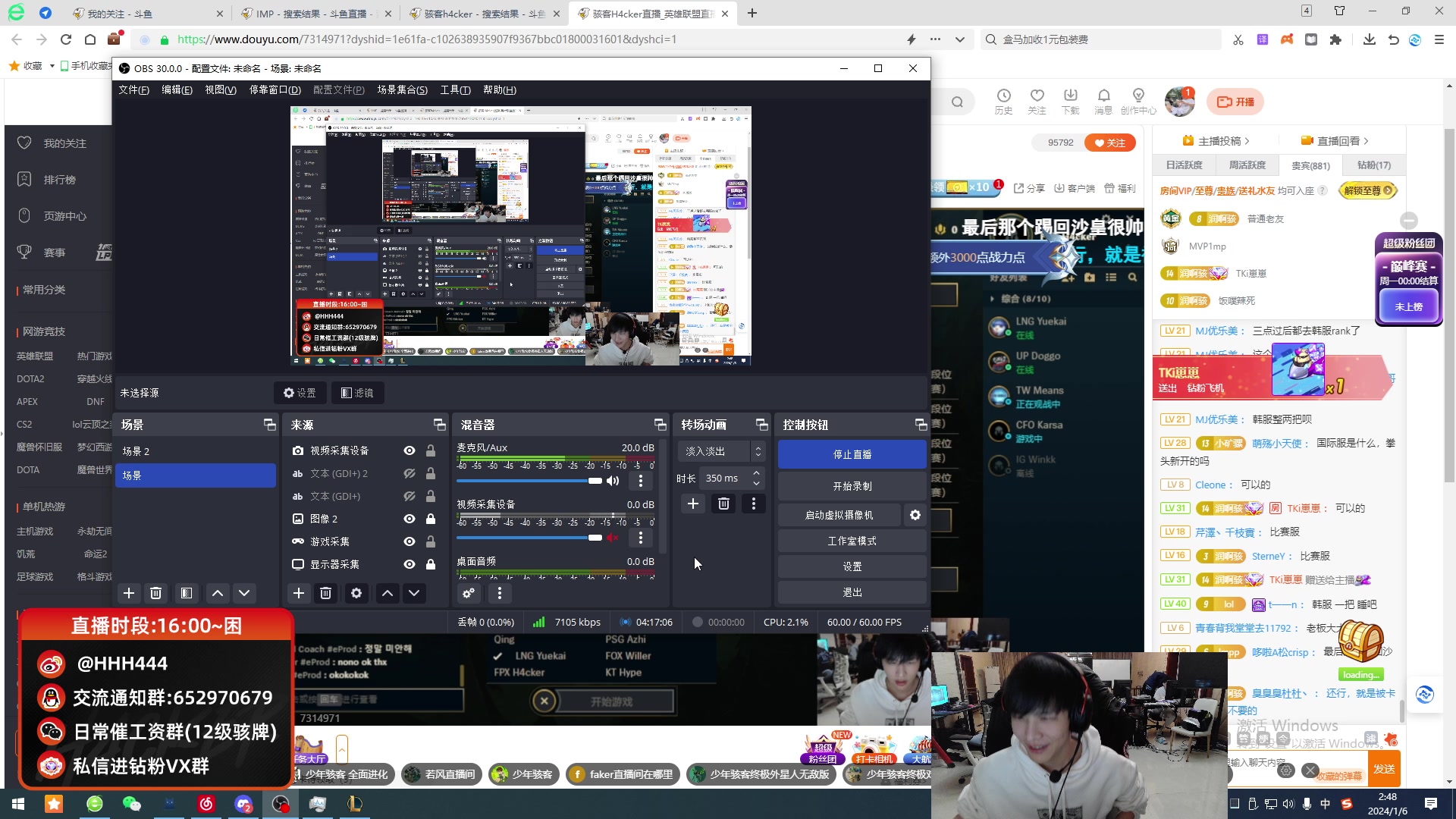Screen dimensions: 1456x819
Task: Remove selected source with trash icon
Action: pos(325,593)
